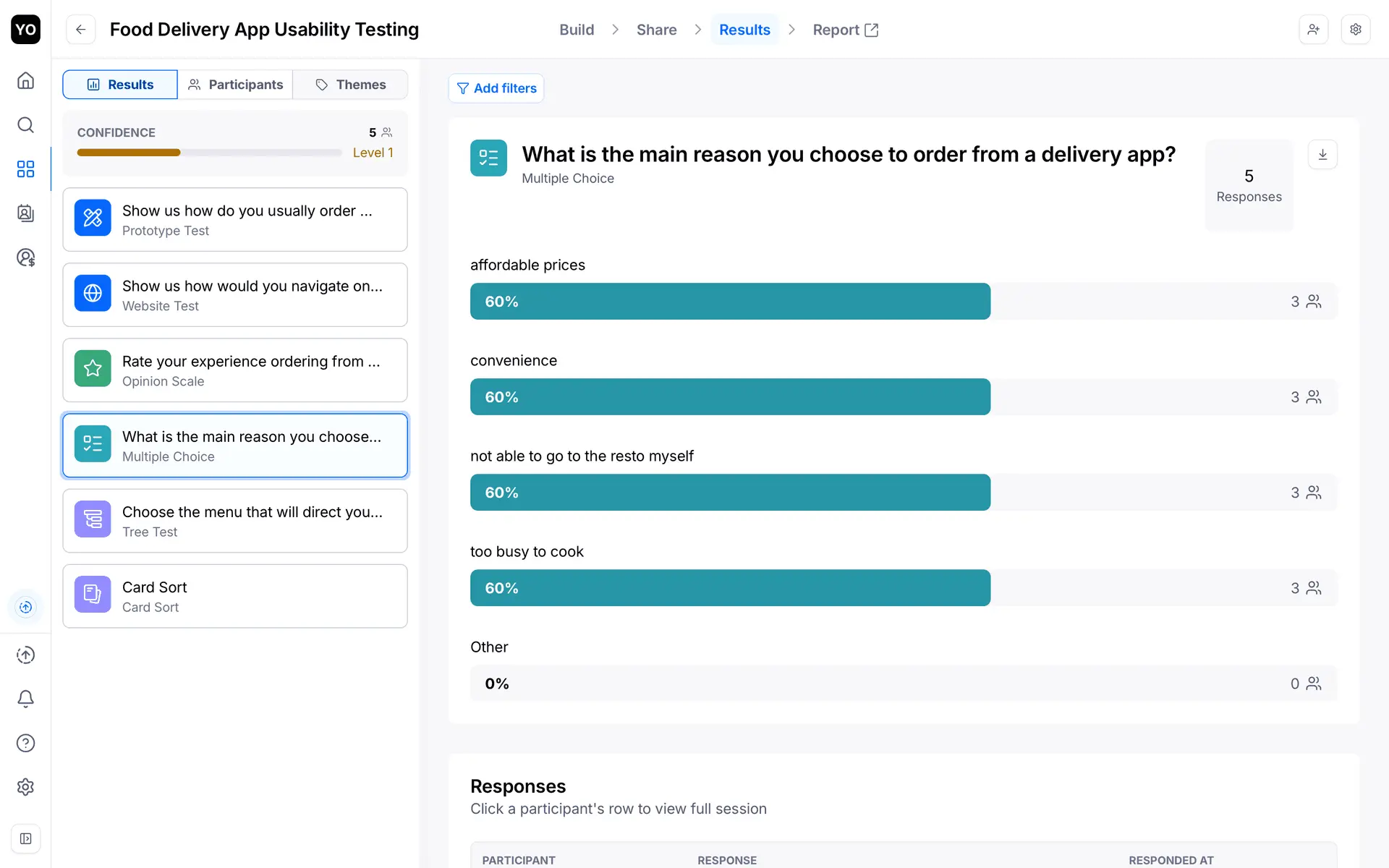Open the Report link
This screenshot has height=868, width=1389.
(845, 30)
